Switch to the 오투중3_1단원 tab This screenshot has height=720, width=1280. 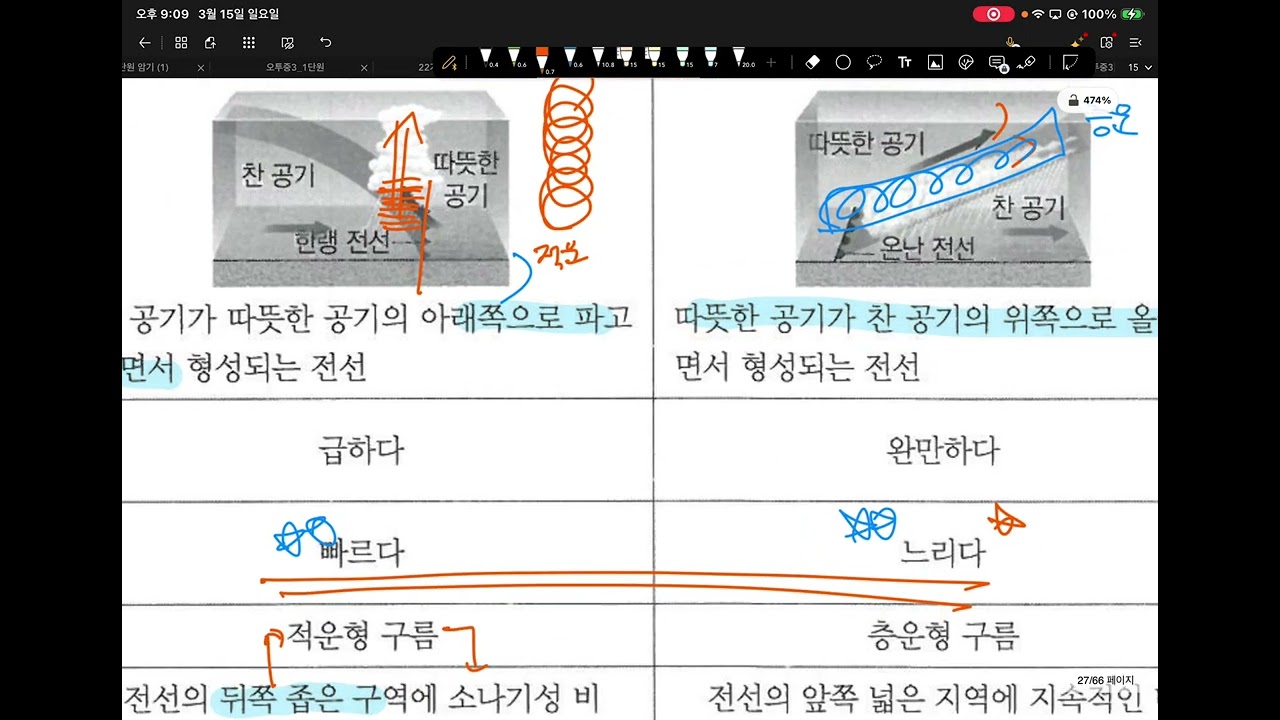point(295,67)
